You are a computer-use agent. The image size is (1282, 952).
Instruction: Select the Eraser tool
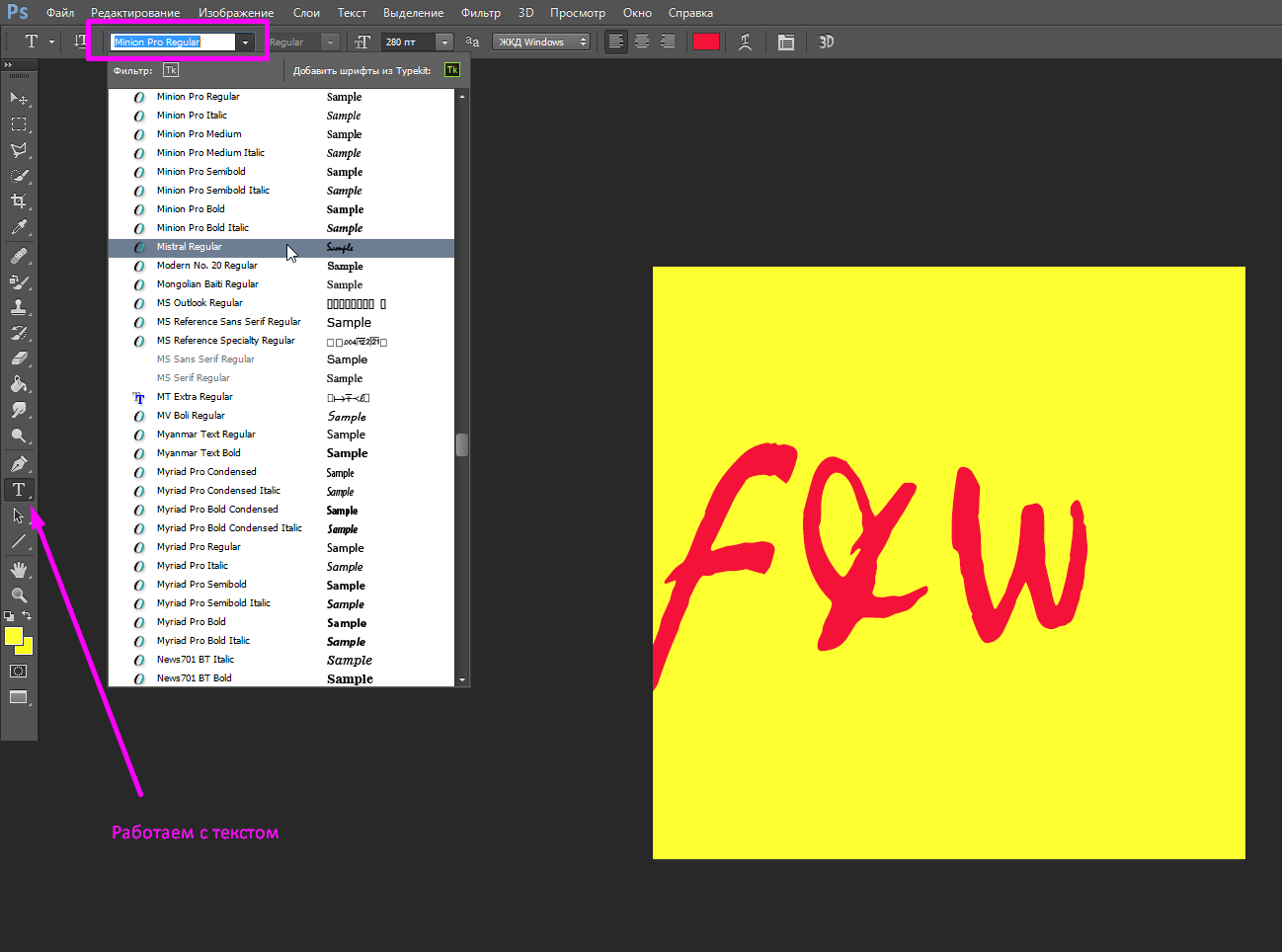(19, 358)
